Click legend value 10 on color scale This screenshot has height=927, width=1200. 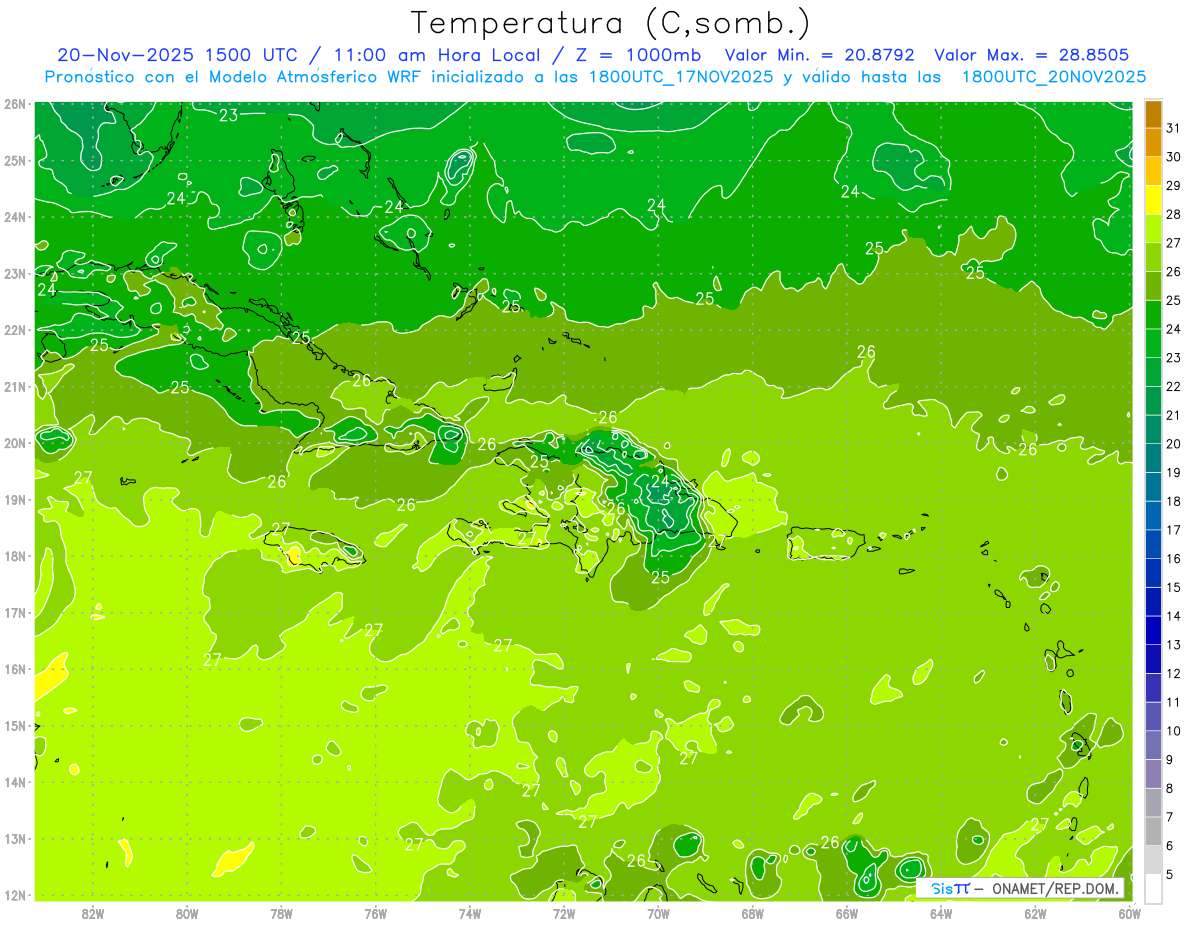(x=1173, y=731)
